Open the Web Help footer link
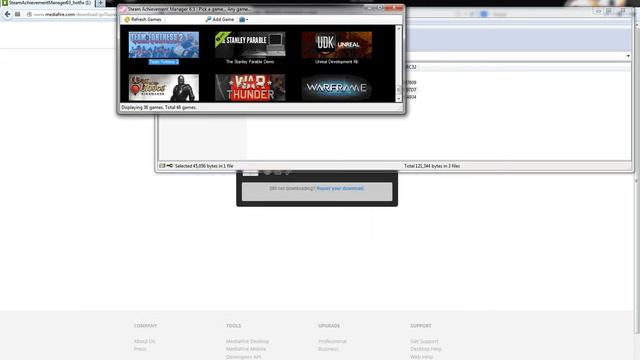640x360 pixels. tap(421, 357)
